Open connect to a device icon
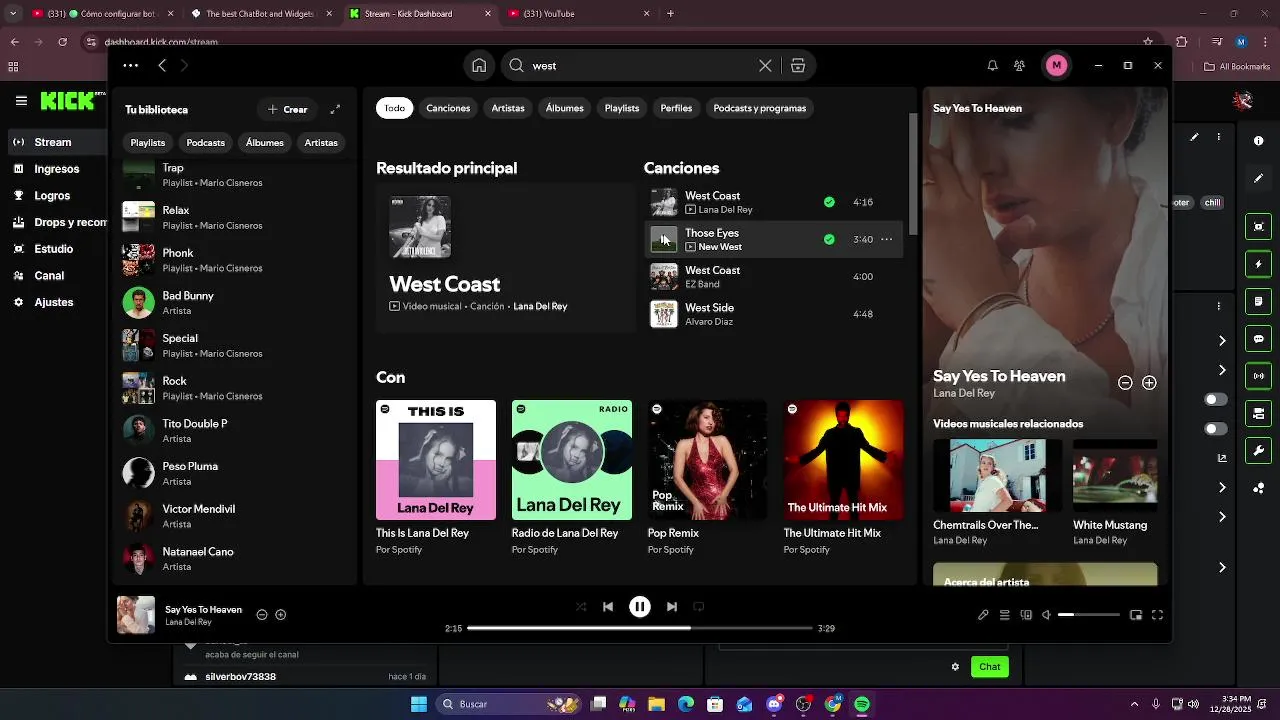The height and width of the screenshot is (720, 1280). [x=1026, y=616]
